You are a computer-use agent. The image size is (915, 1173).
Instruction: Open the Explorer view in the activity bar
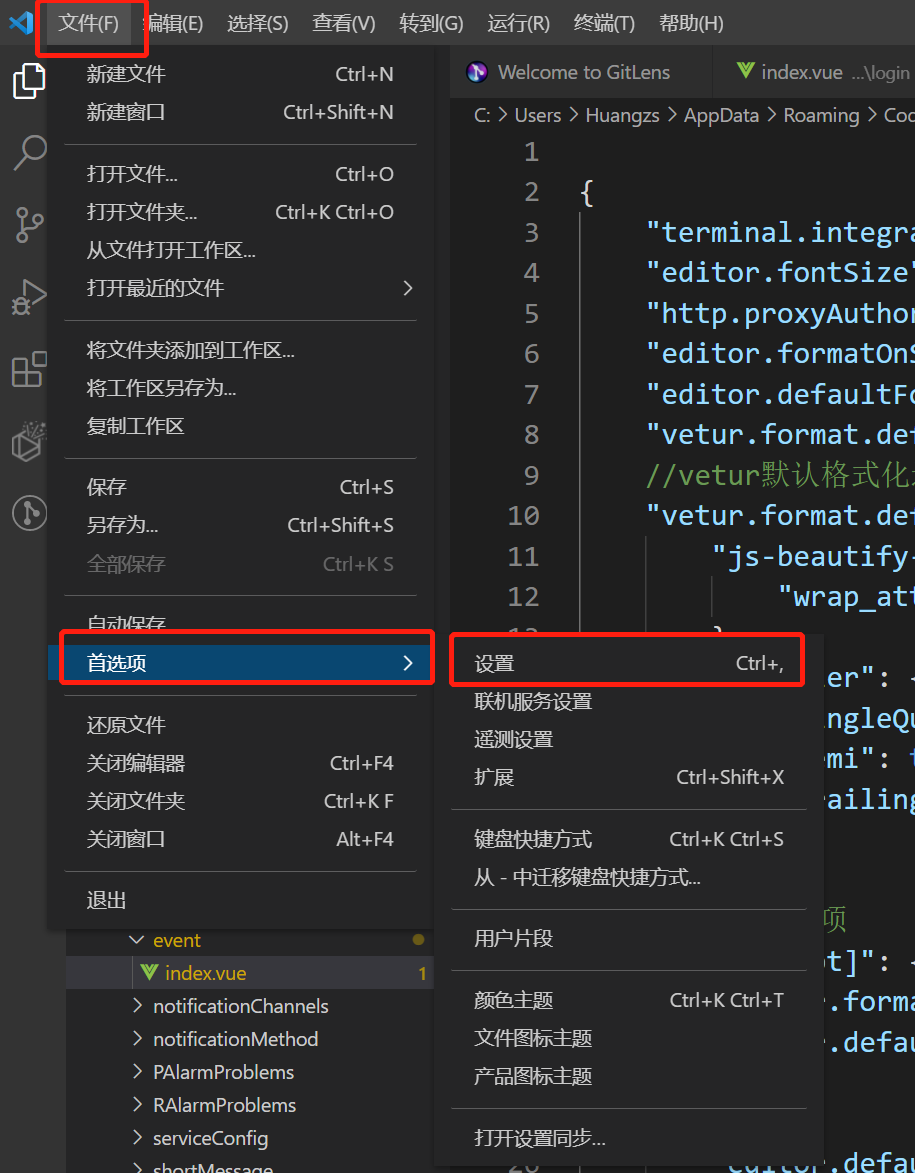29,80
